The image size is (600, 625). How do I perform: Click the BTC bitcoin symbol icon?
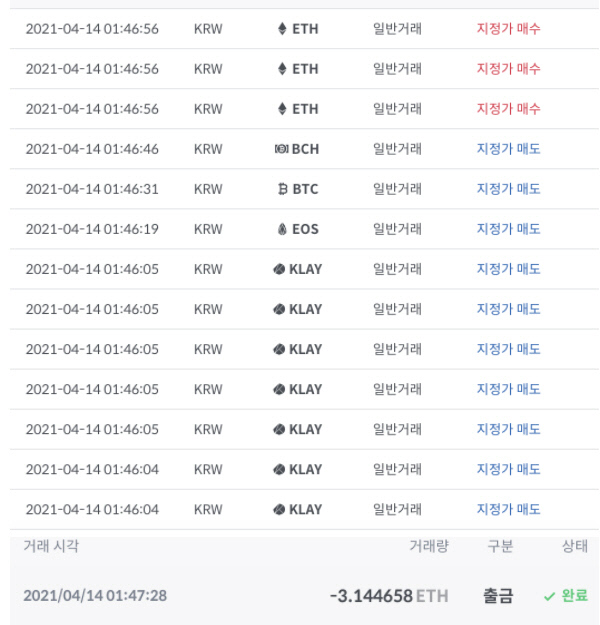tap(282, 189)
